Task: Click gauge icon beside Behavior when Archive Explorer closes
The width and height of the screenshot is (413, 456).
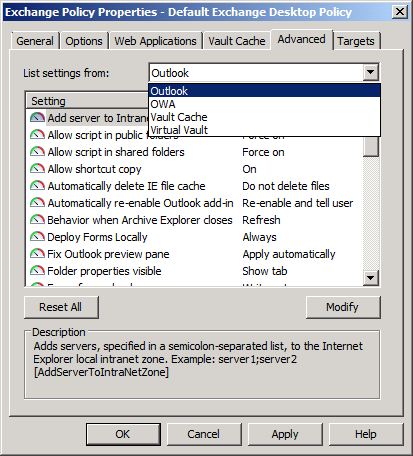Action: (37, 220)
